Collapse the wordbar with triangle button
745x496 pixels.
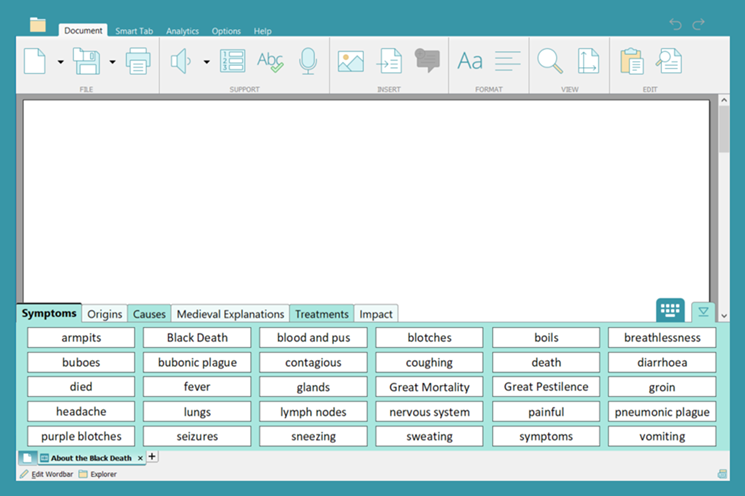click(704, 312)
